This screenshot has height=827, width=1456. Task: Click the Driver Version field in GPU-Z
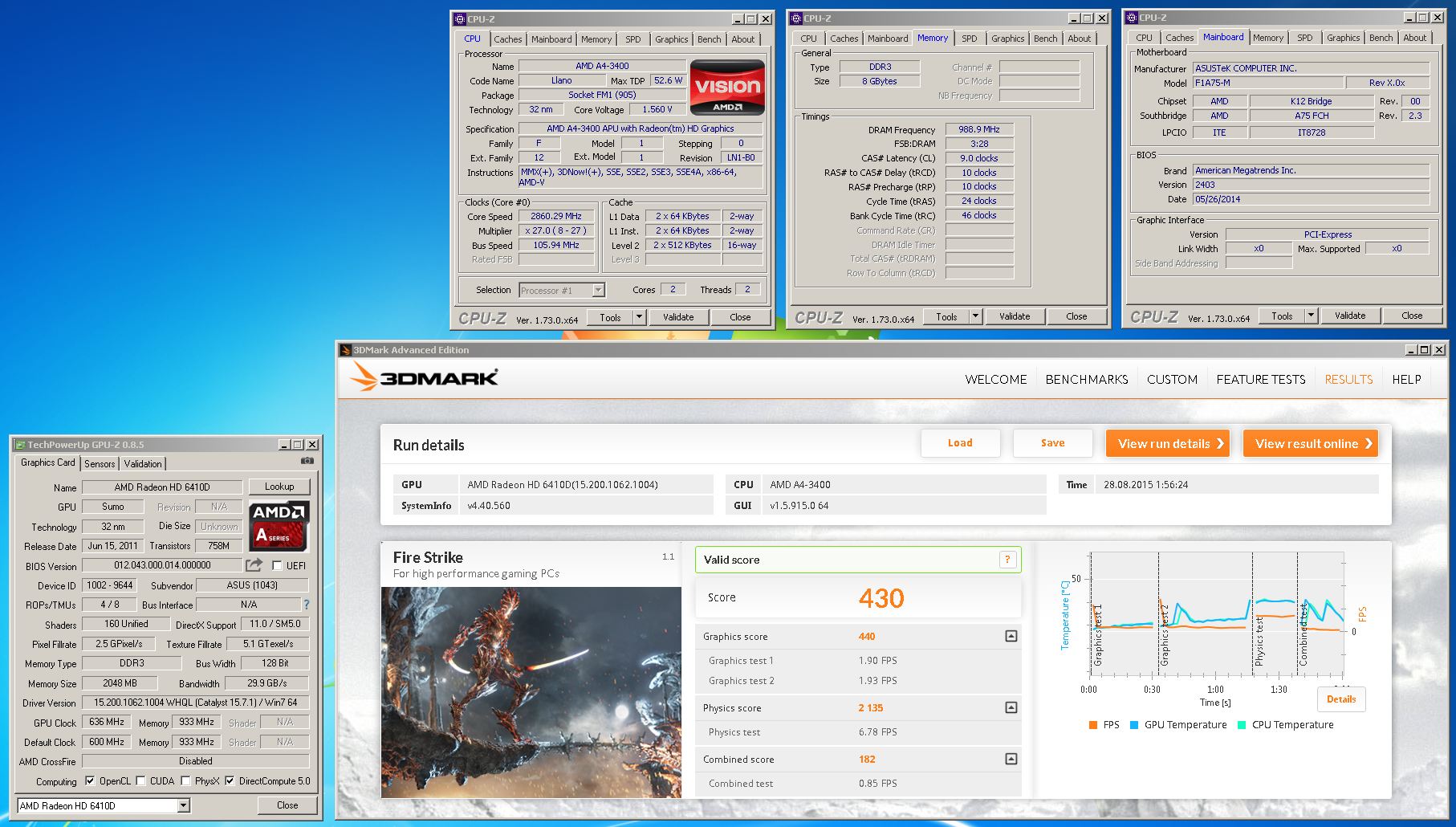[196, 703]
